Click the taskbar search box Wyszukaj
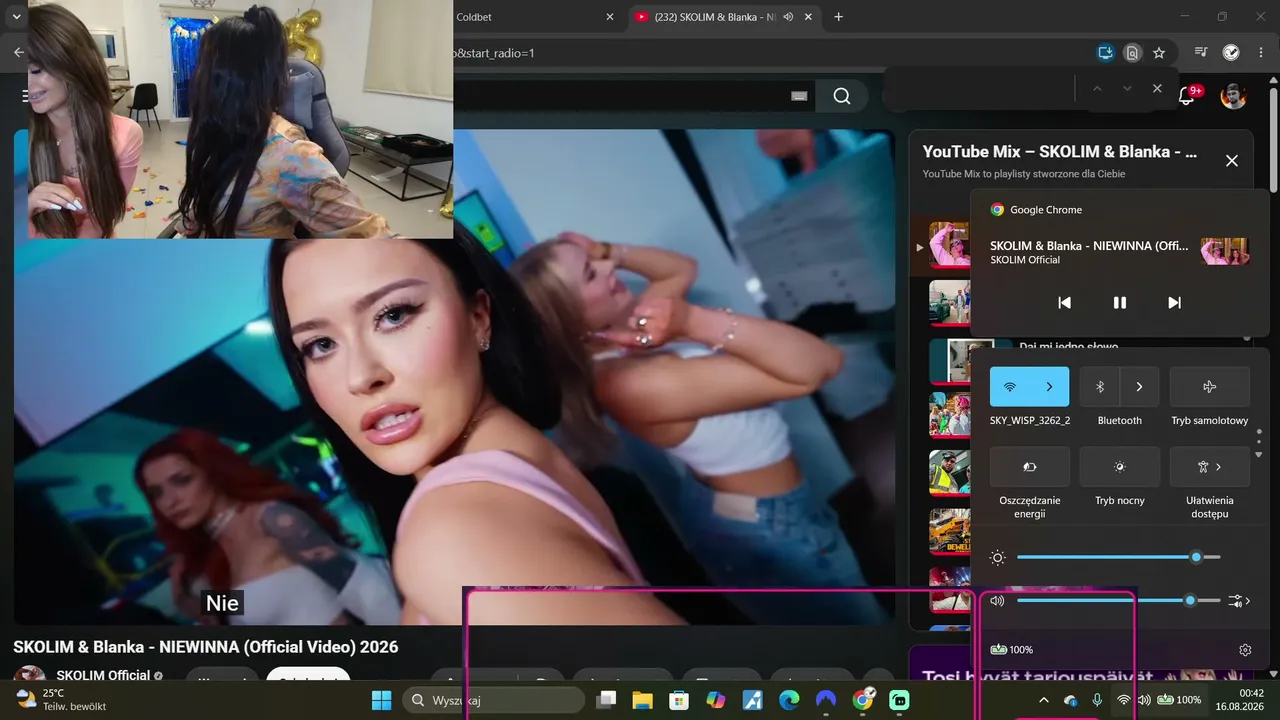 click(494, 700)
